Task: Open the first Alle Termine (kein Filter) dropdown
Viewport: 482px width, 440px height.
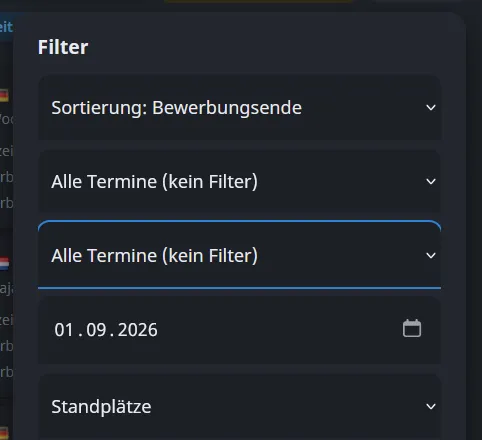Action: click(x=240, y=182)
